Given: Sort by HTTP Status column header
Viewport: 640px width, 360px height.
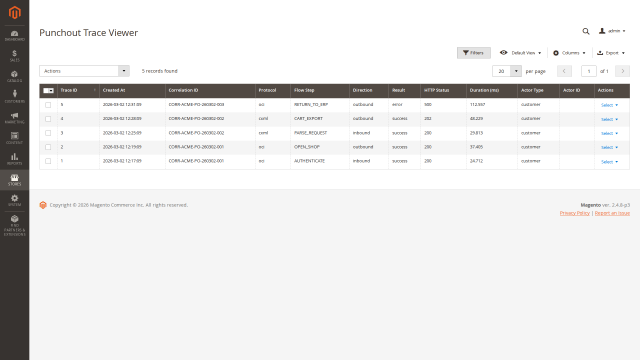Looking at the screenshot, I should tap(443, 91).
